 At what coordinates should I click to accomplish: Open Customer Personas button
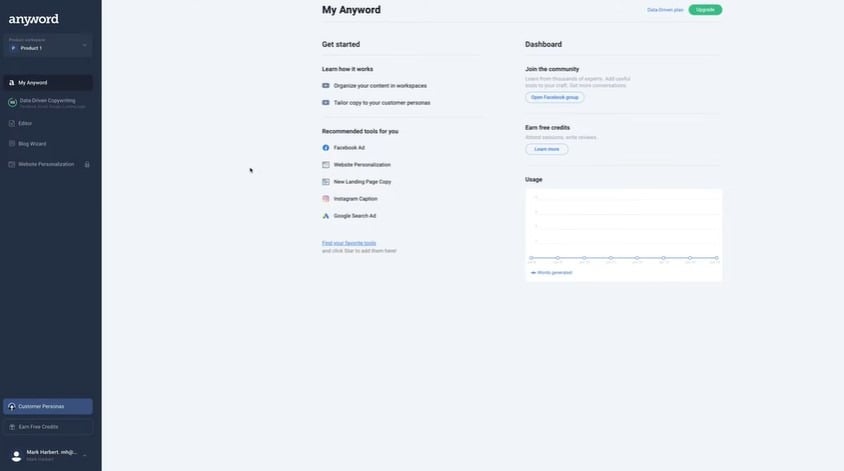(47, 406)
